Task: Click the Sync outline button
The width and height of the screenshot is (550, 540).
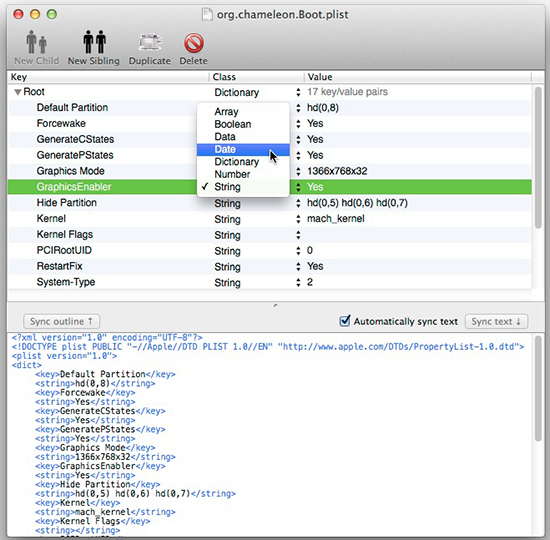Action: [x=61, y=321]
